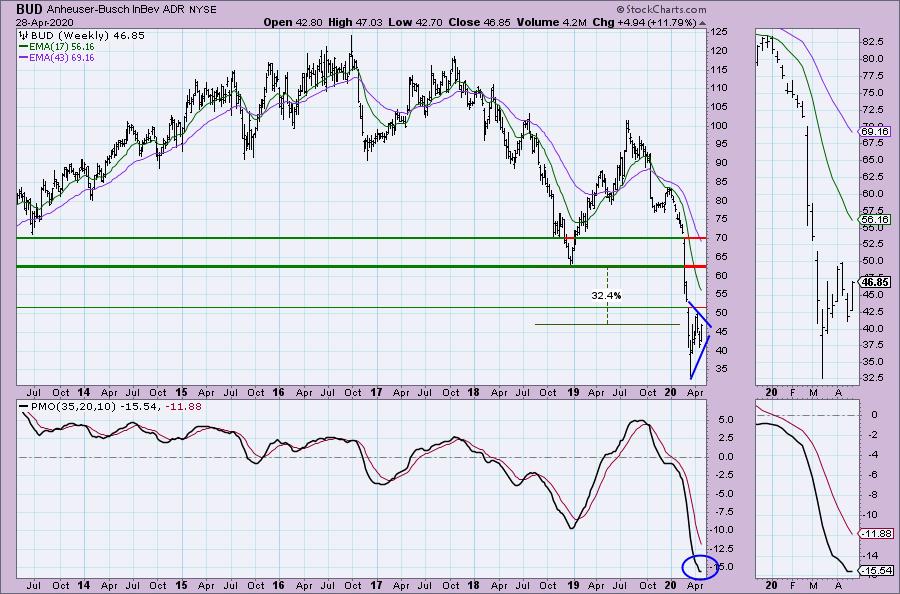Click the BUD ticker symbol in the title
Image resolution: width=900 pixels, height=594 pixels.
tap(29, 9)
